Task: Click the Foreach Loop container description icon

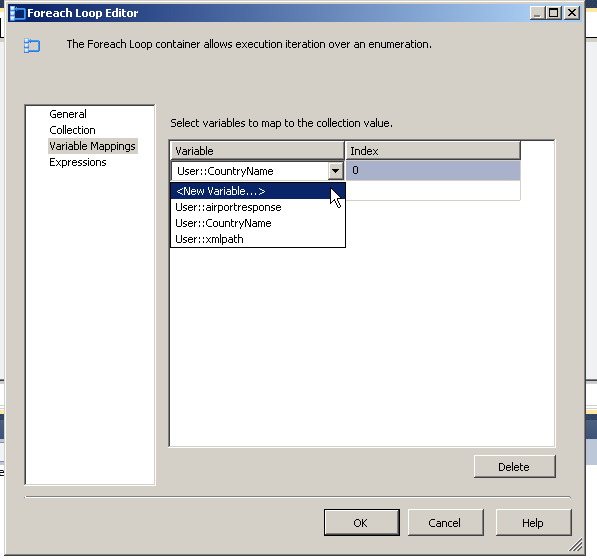Action: 32,46
